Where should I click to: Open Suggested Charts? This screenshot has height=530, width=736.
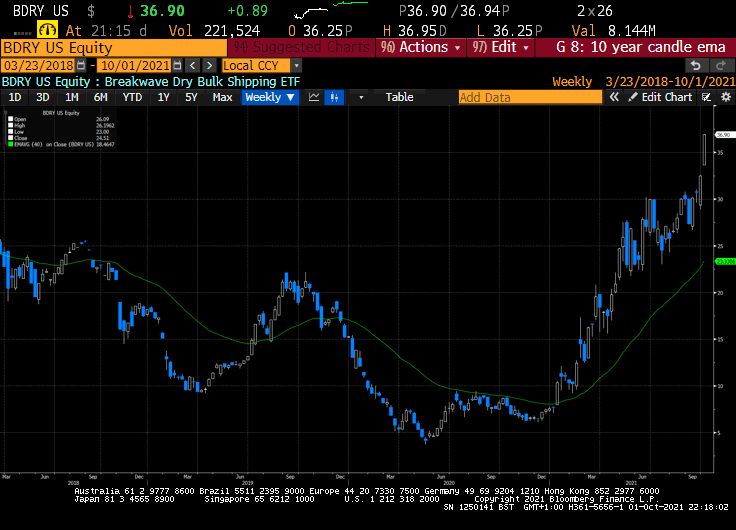301,47
